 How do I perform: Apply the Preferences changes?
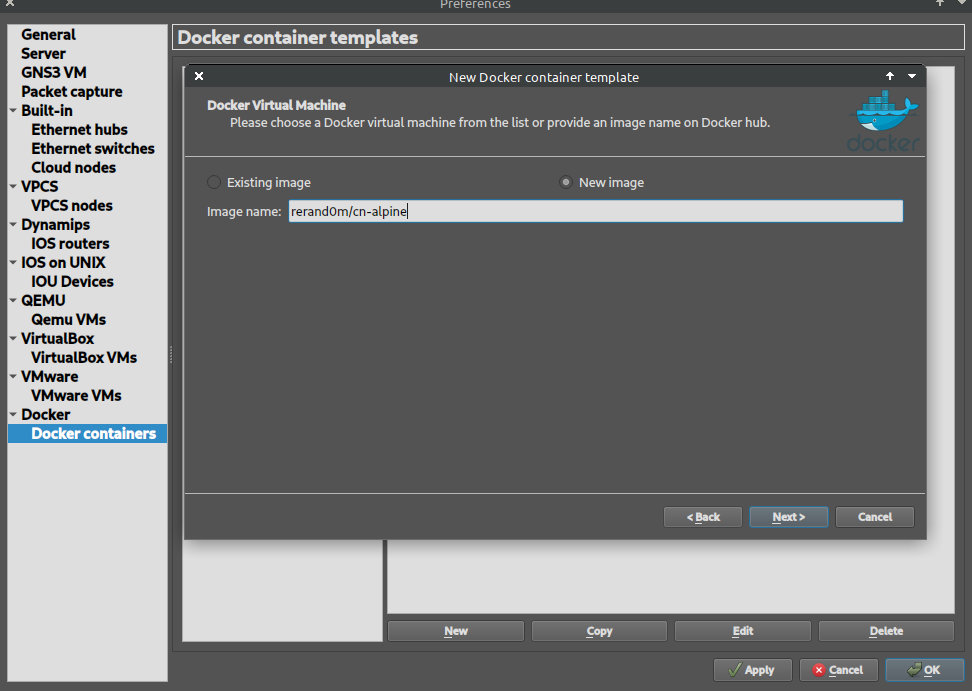[x=753, y=670]
